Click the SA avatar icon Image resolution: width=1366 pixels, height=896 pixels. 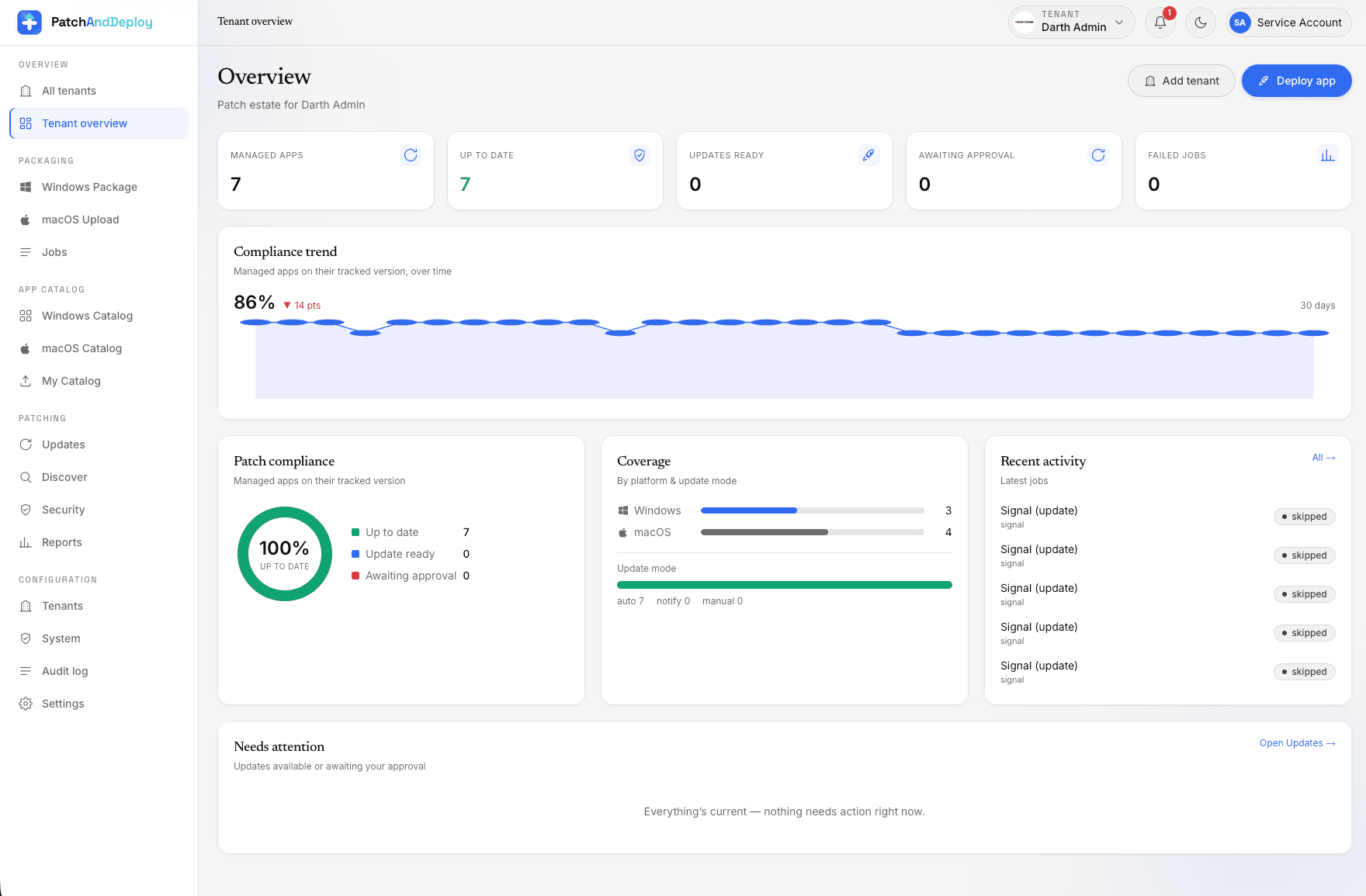[1240, 22]
